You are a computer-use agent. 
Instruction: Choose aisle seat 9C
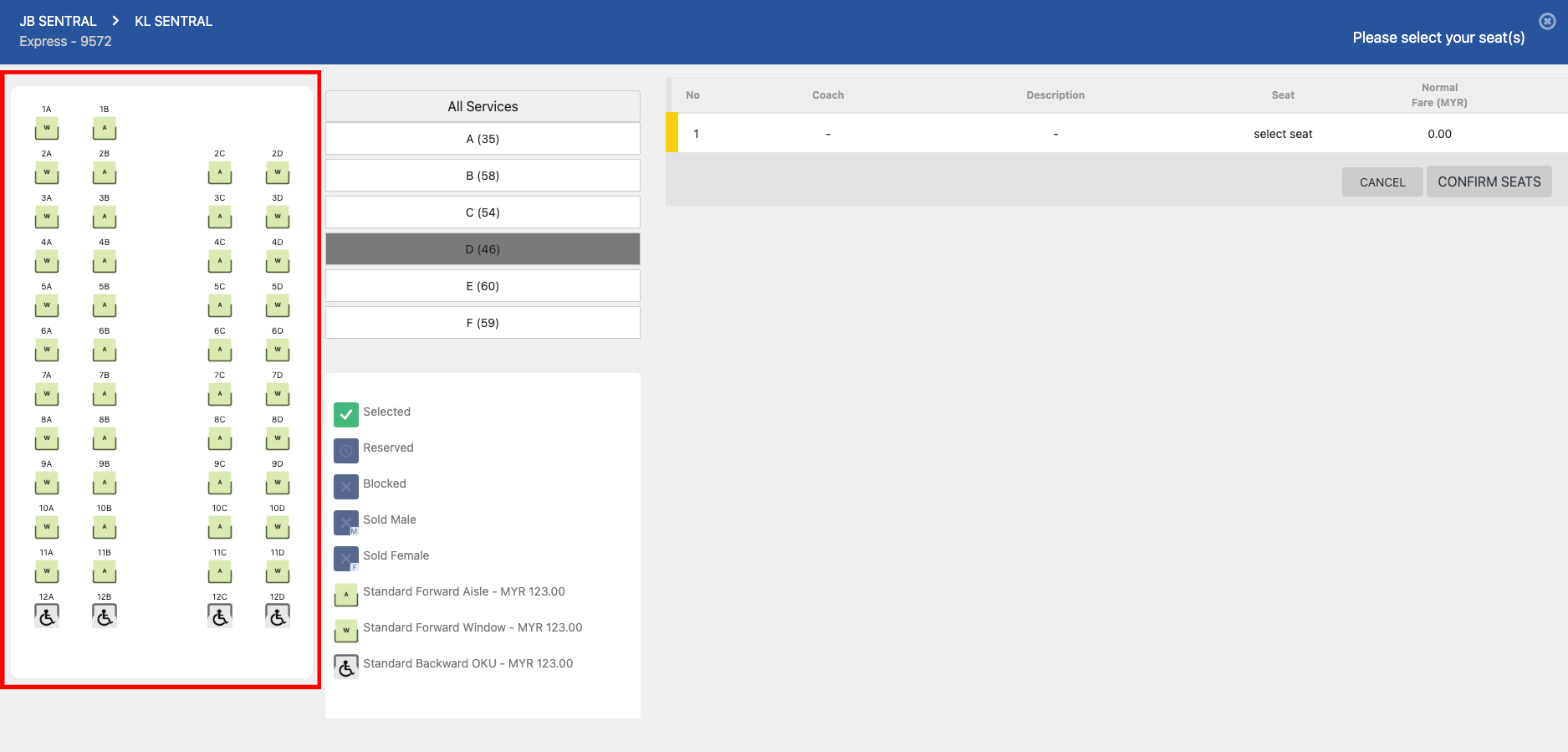coord(220,483)
